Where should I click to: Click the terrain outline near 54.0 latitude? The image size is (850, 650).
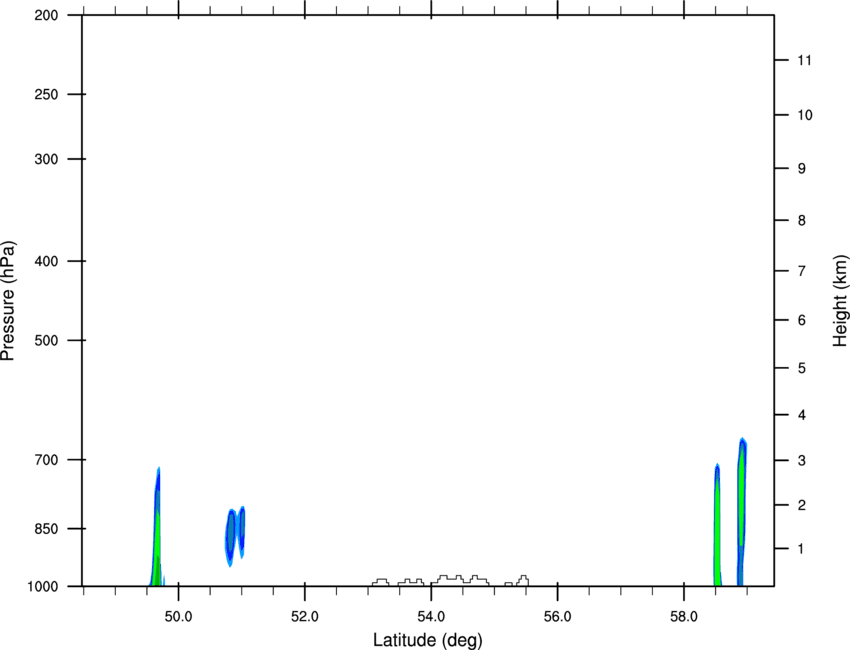(x=460, y=580)
